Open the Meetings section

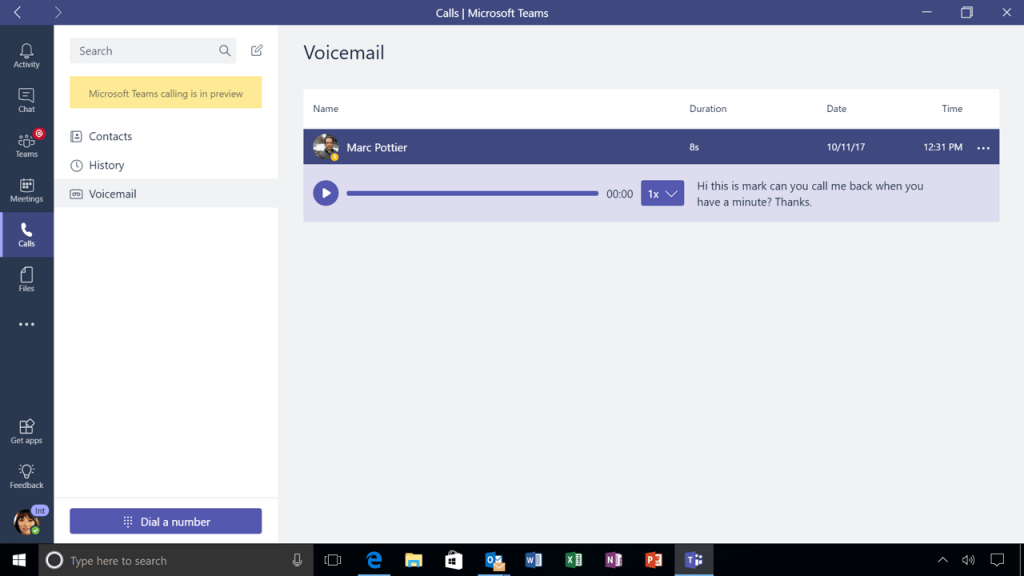26,191
